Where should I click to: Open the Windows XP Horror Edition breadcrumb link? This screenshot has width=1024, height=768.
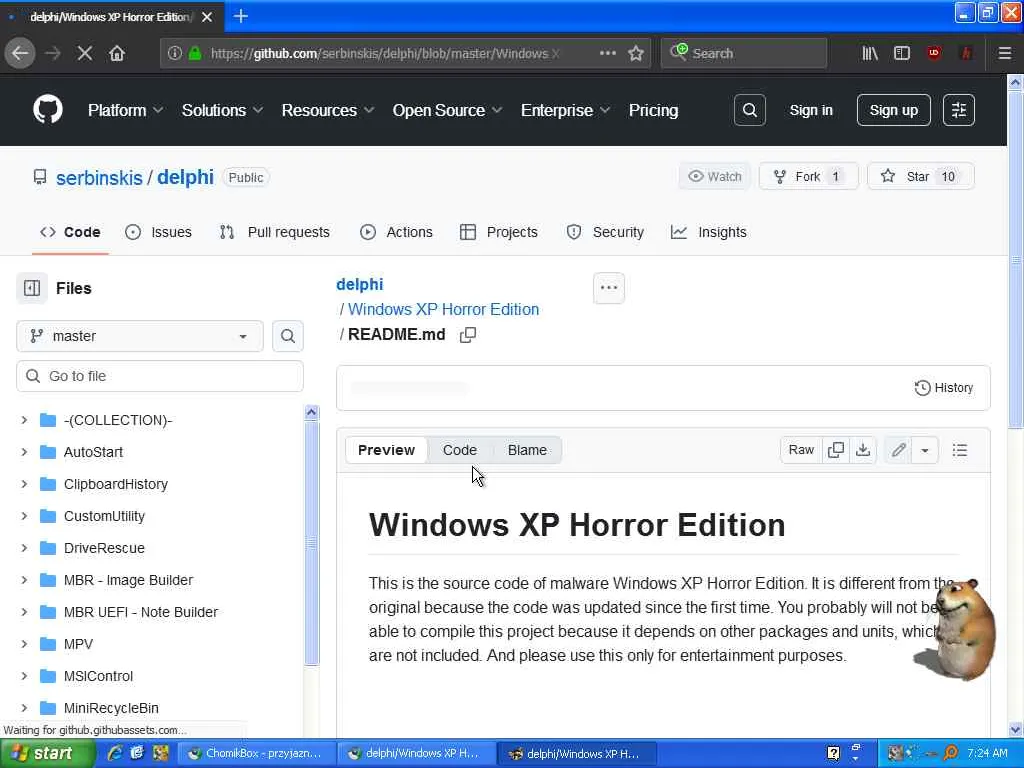443,310
